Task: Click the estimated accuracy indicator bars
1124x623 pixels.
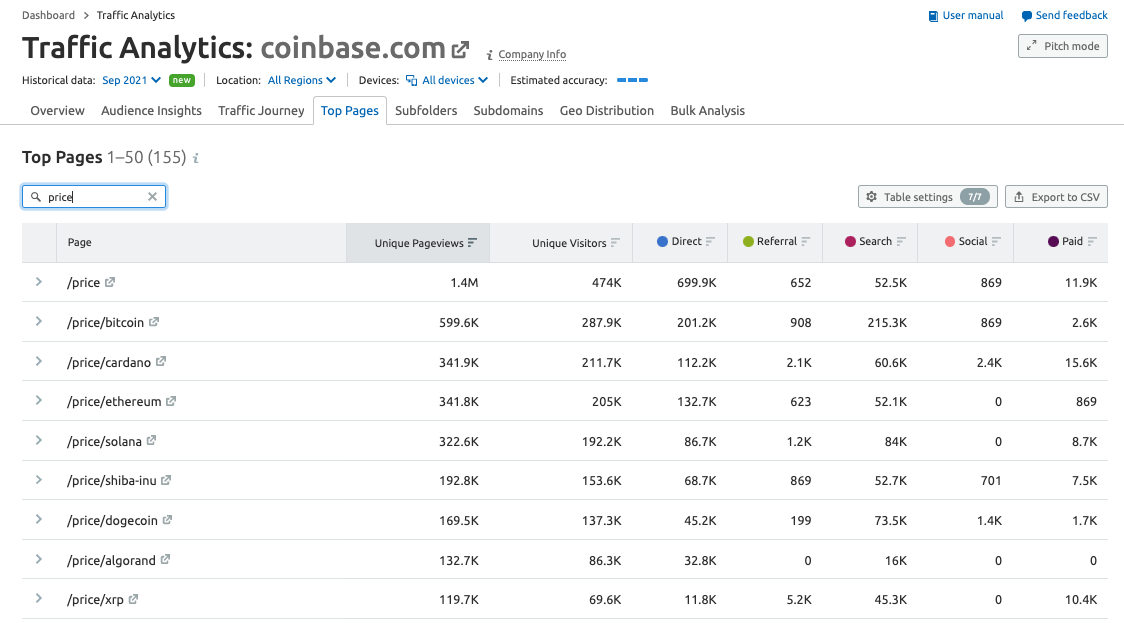Action: pyautogui.click(x=632, y=80)
